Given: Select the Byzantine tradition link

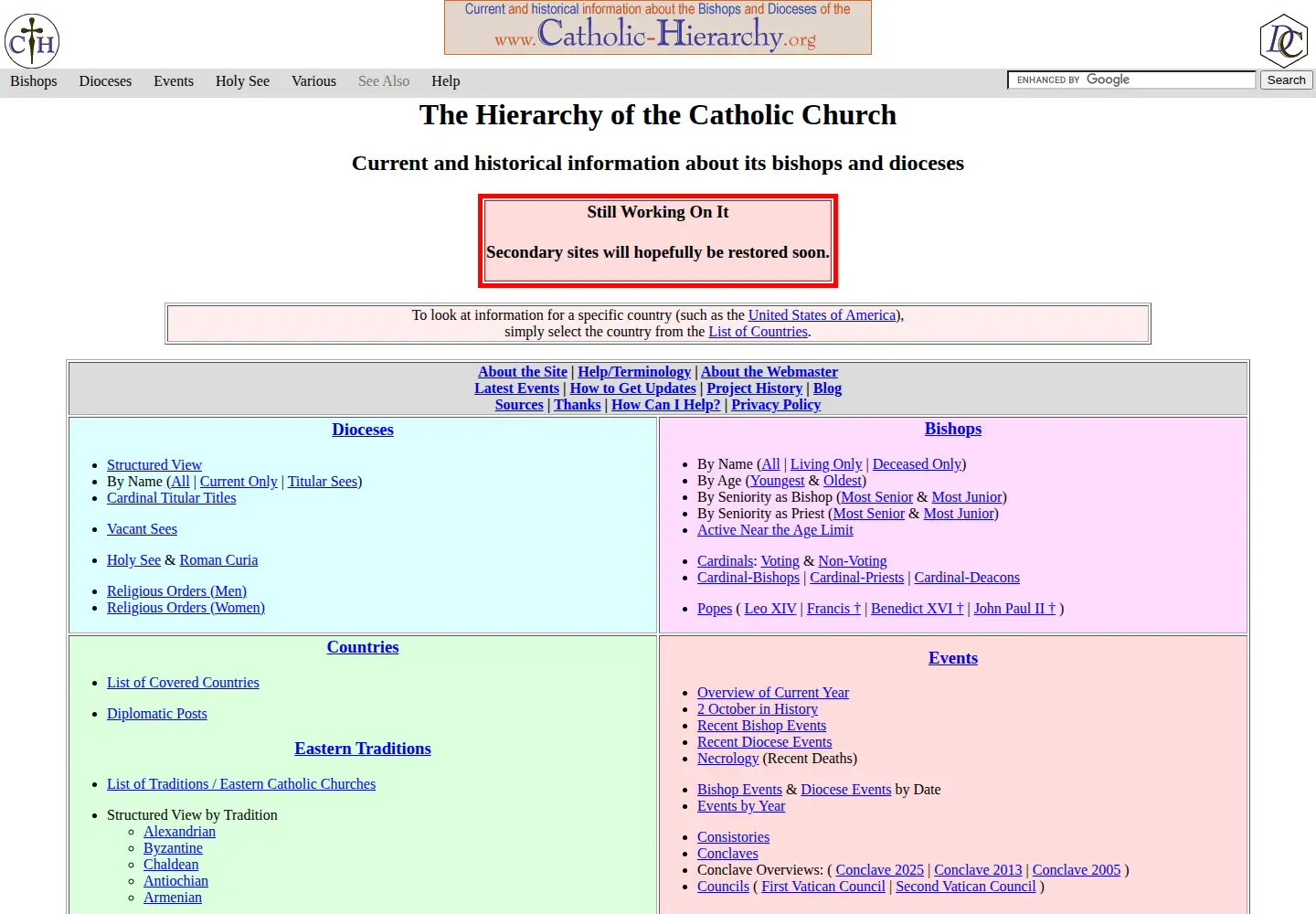Looking at the screenshot, I should [173, 848].
